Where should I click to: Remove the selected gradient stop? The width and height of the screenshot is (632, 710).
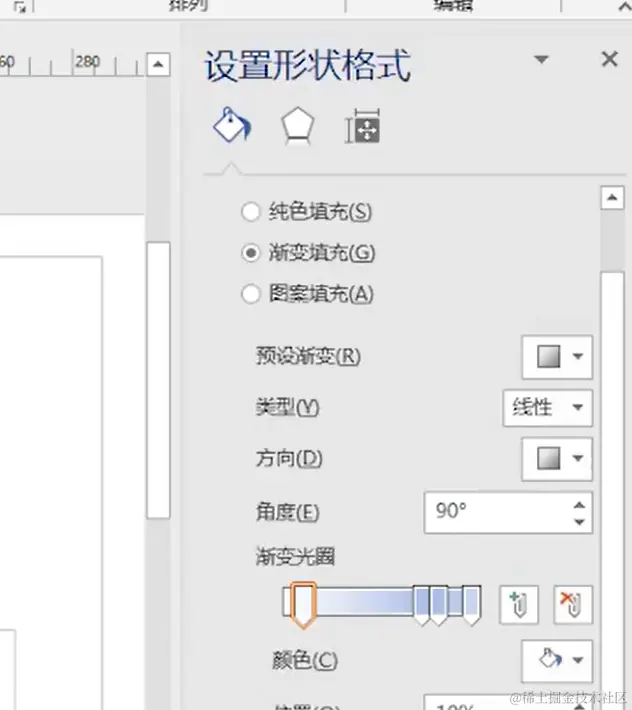(573, 605)
